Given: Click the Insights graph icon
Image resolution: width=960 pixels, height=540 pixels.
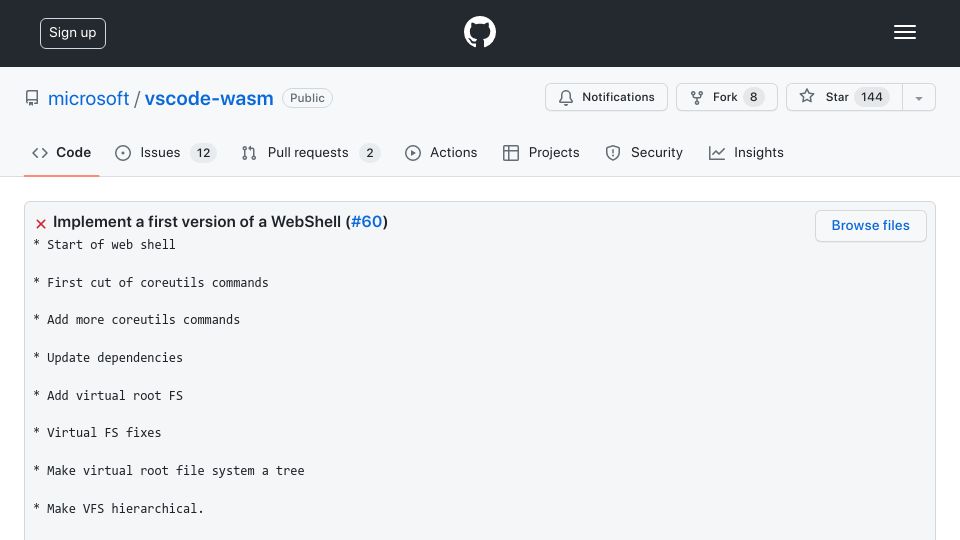Looking at the screenshot, I should click(716, 153).
